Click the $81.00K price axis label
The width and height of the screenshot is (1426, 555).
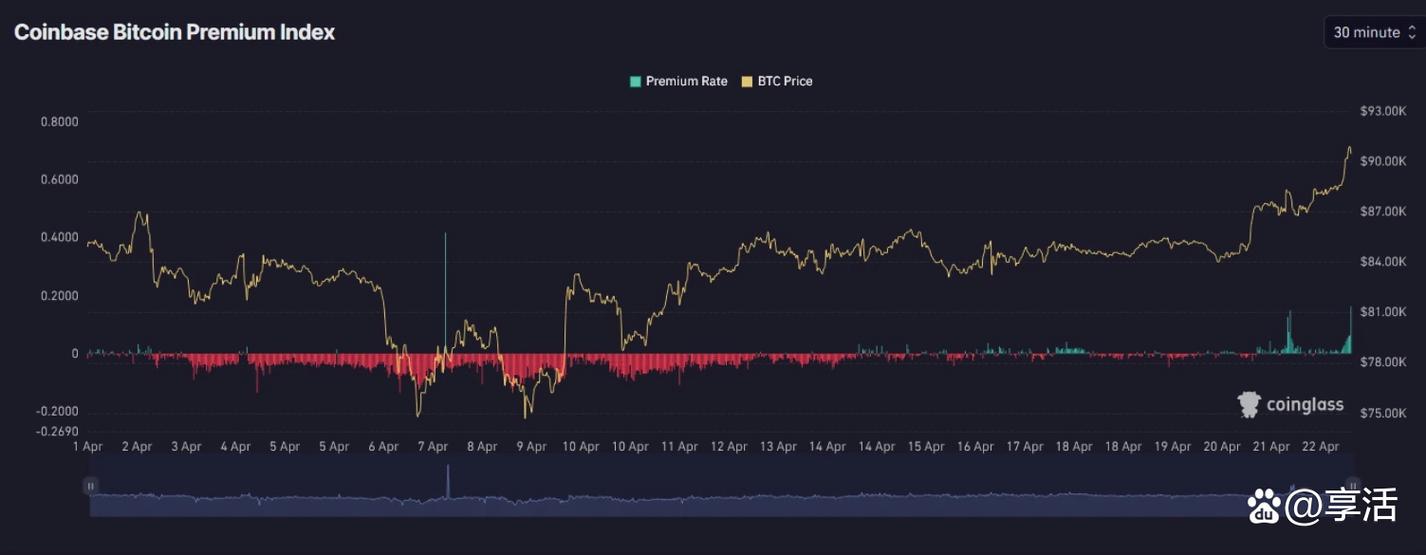point(1384,312)
